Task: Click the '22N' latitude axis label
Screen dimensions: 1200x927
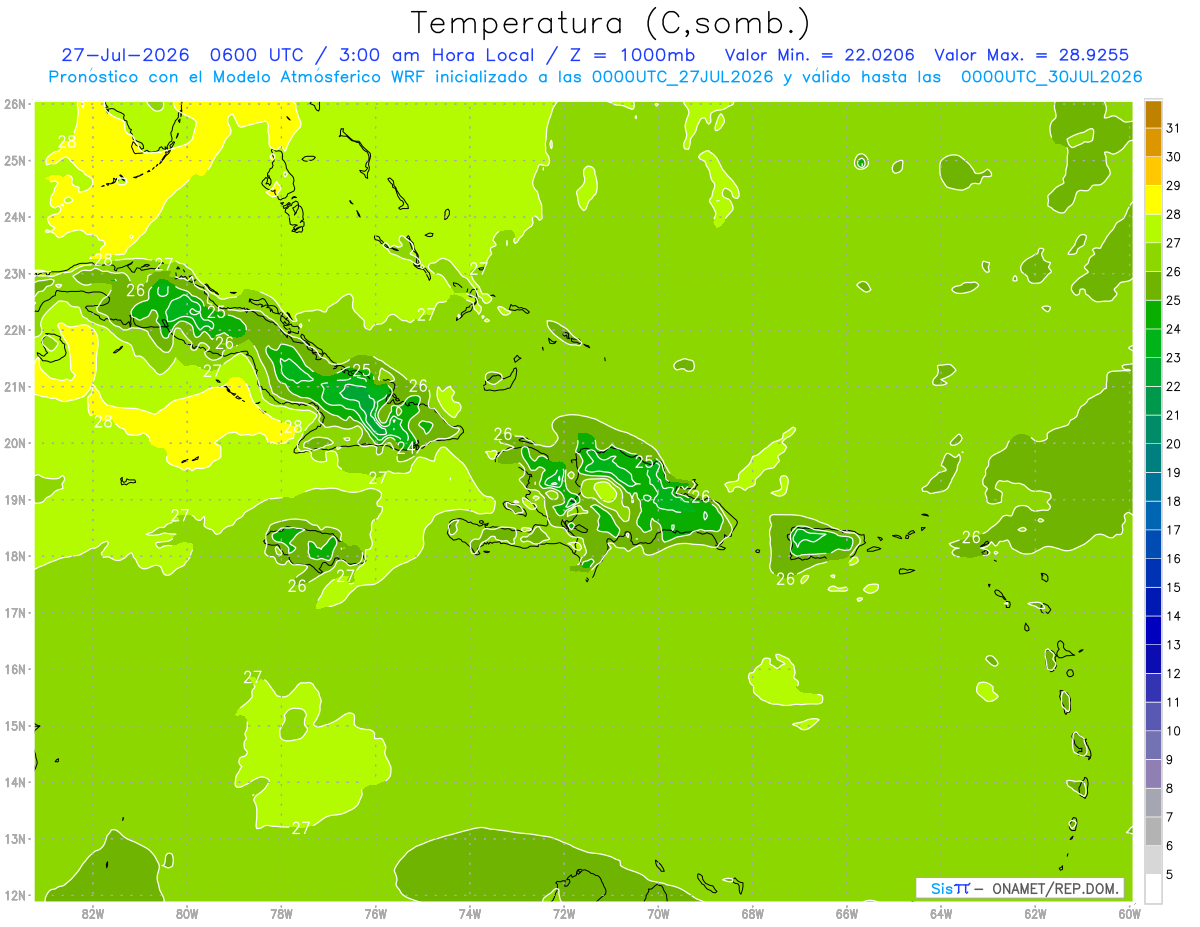Action: click(x=14, y=330)
